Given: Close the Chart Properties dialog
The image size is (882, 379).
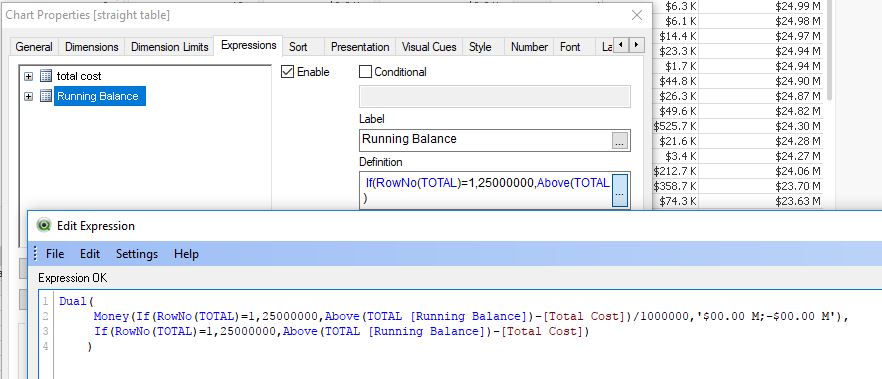Looking at the screenshot, I should click(x=637, y=15).
